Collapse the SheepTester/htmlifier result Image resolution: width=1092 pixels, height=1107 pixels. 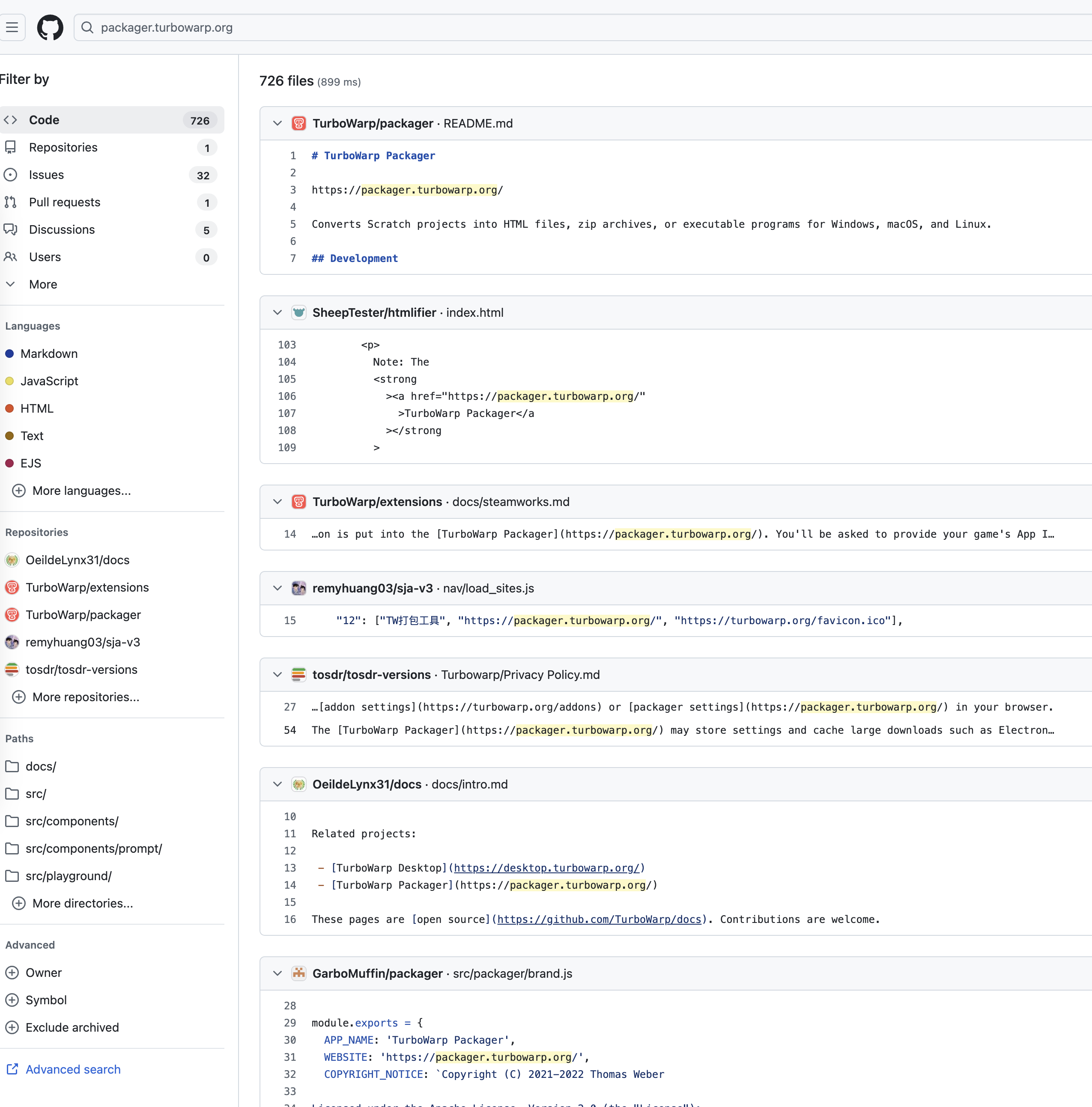(277, 312)
